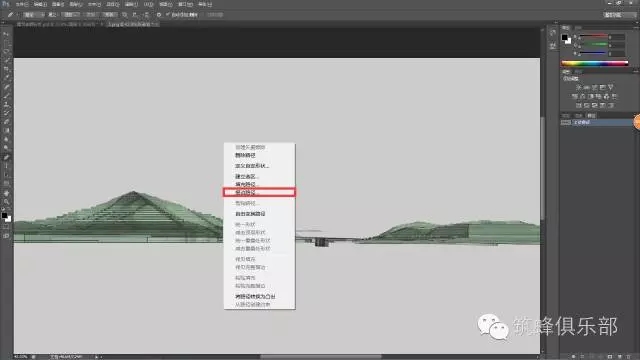This screenshot has height=360, width=640.
Task: Add a Color Balance adjustment
Action: tap(582, 96)
